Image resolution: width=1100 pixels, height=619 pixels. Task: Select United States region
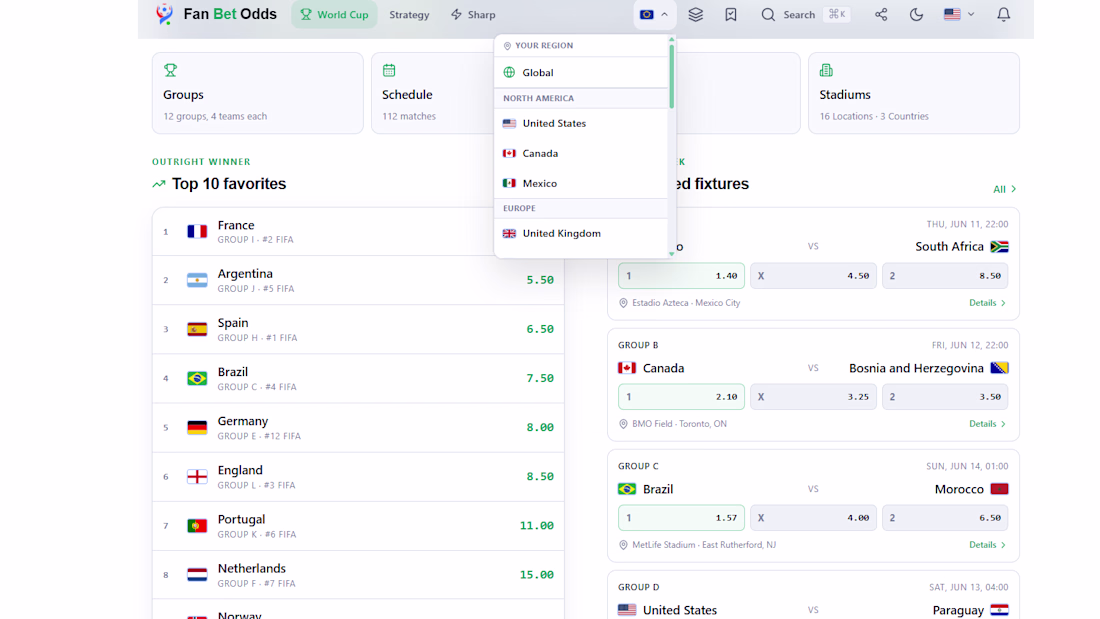pyautogui.click(x=582, y=123)
